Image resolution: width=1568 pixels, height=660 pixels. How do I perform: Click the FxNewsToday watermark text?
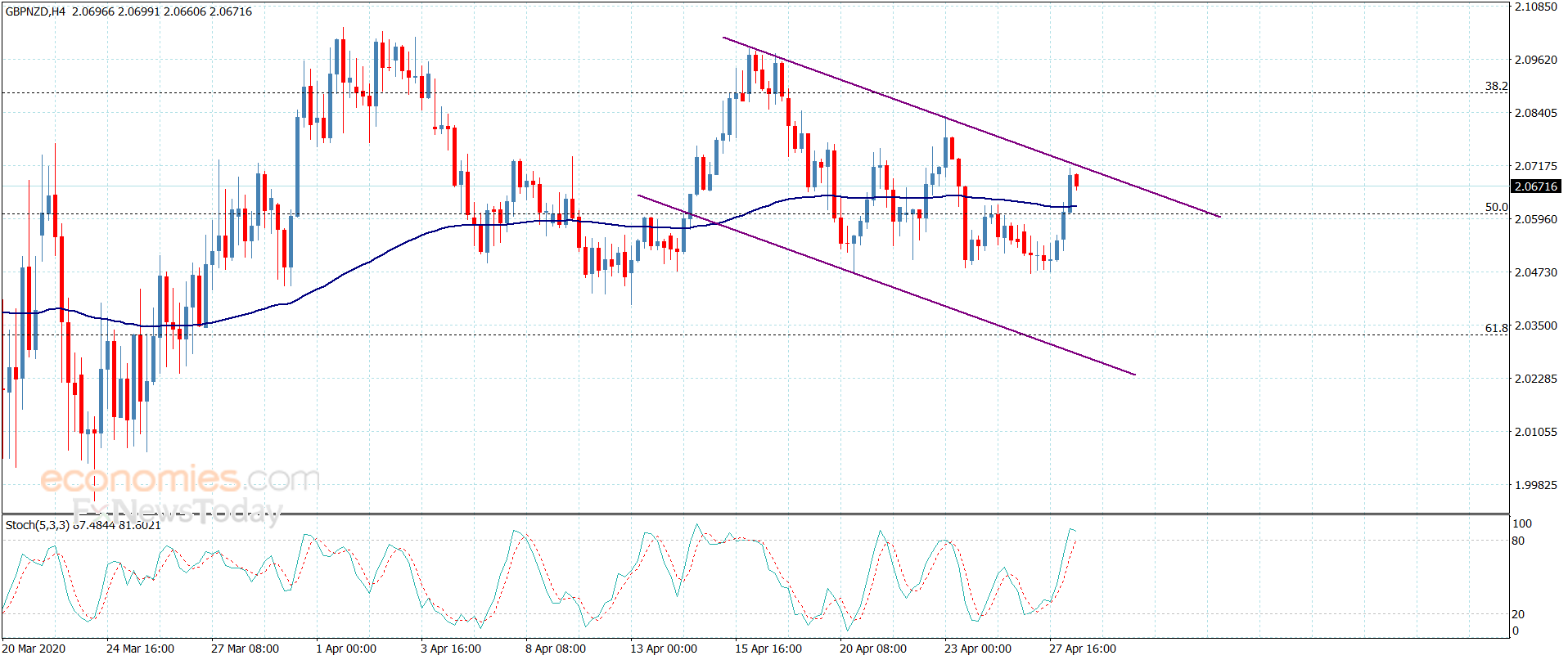177,512
